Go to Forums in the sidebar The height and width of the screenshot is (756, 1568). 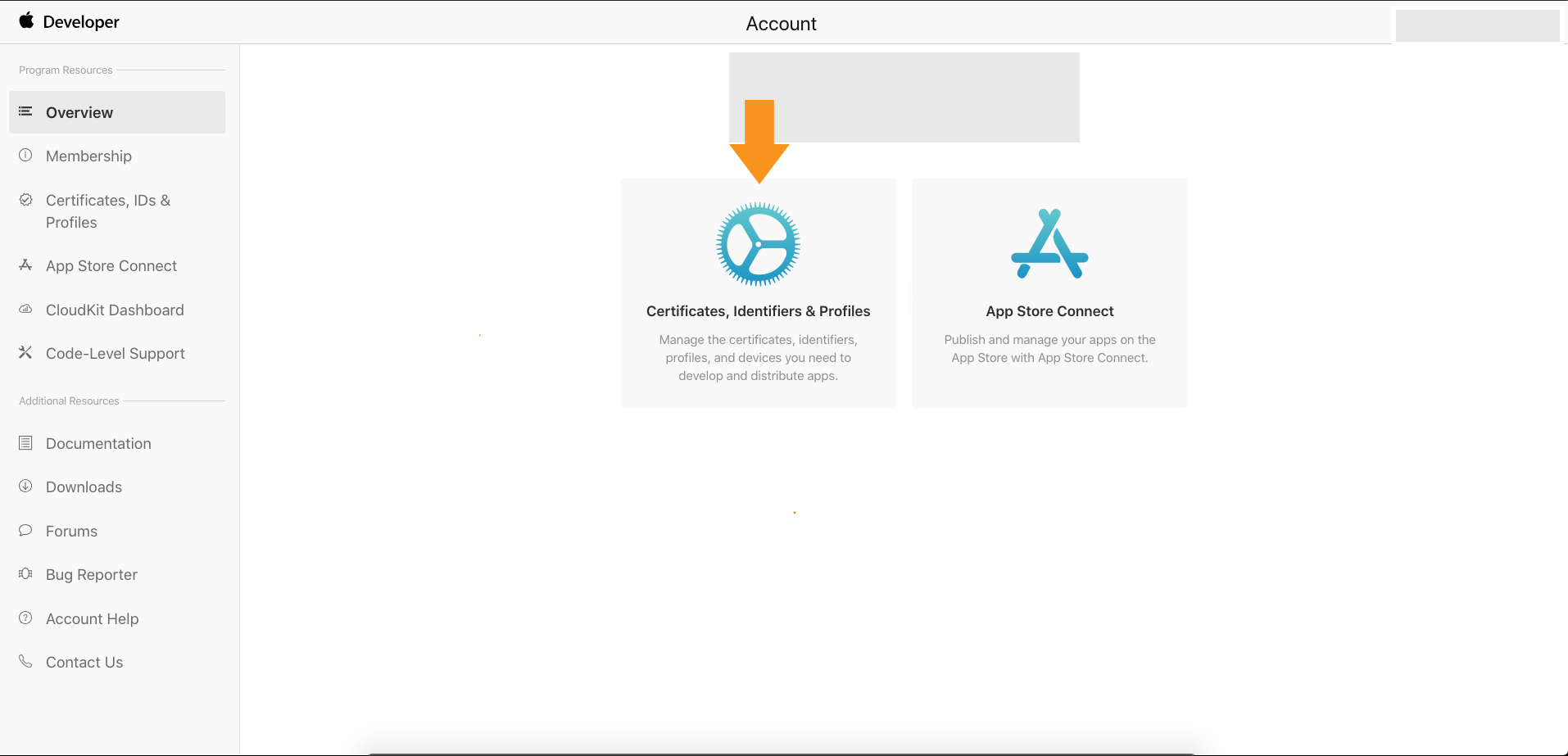click(71, 531)
